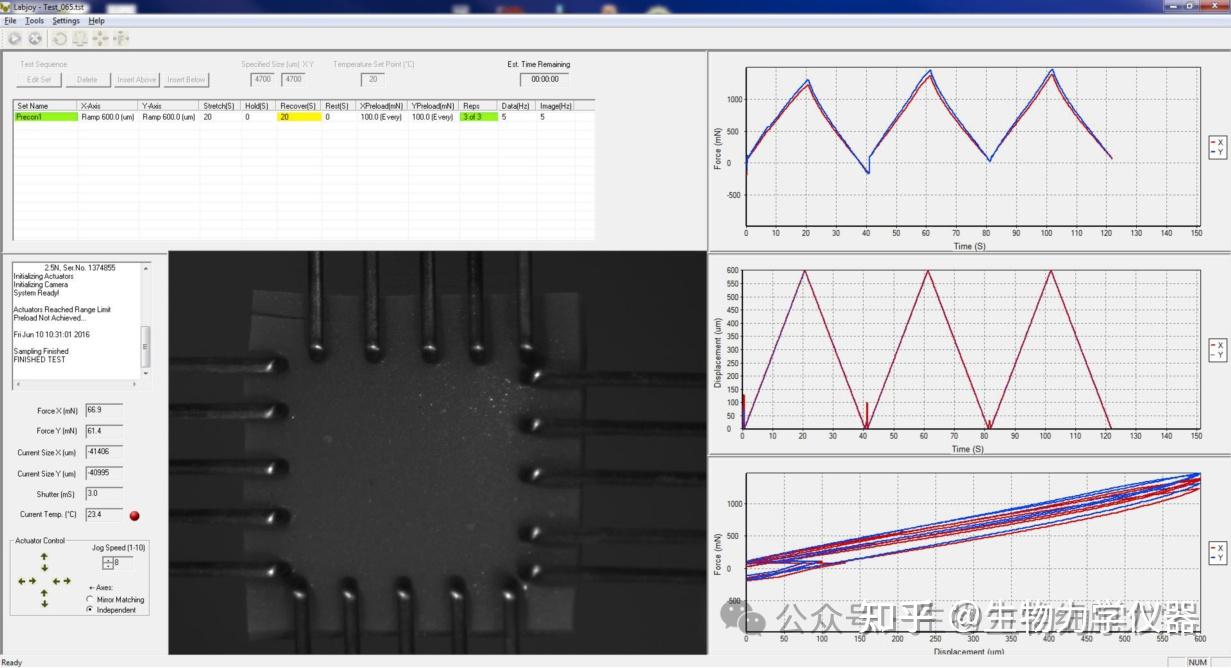Click the fourth toolbar icon, left of the two cross-arrow icons
The height and width of the screenshot is (668, 1231).
coord(80,39)
